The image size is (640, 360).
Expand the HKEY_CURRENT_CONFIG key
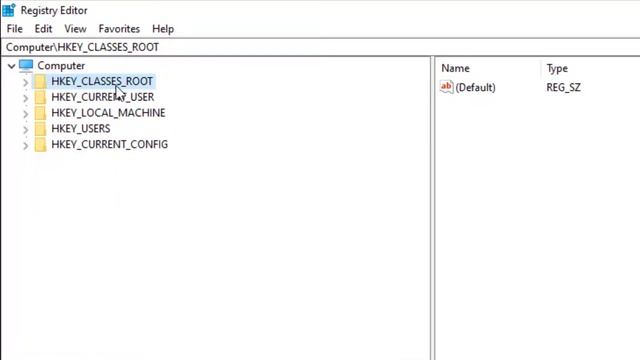tap(25, 145)
